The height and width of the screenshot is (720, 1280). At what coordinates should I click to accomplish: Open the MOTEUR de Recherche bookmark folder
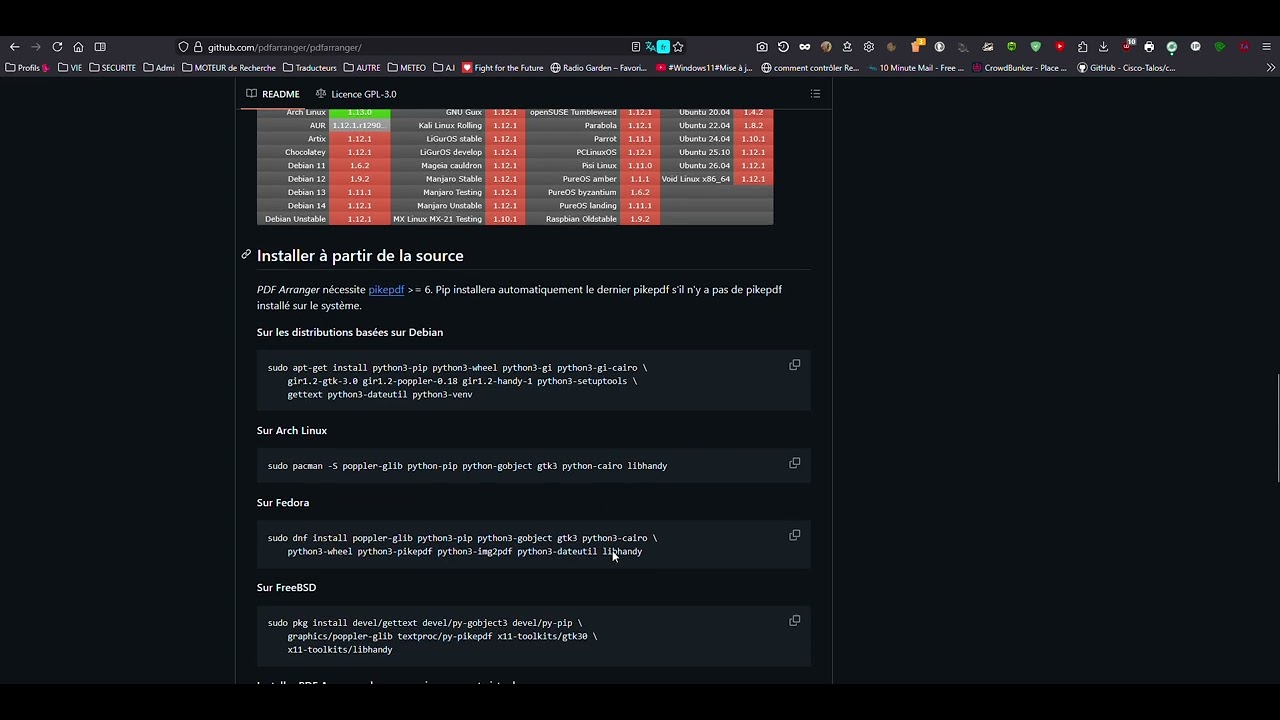coord(229,68)
